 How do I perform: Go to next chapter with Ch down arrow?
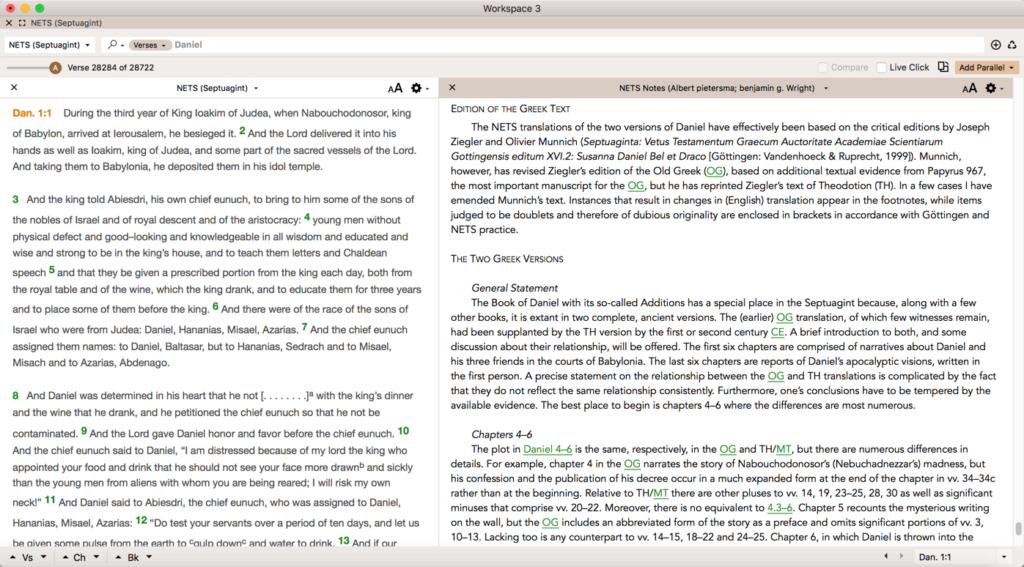96,557
